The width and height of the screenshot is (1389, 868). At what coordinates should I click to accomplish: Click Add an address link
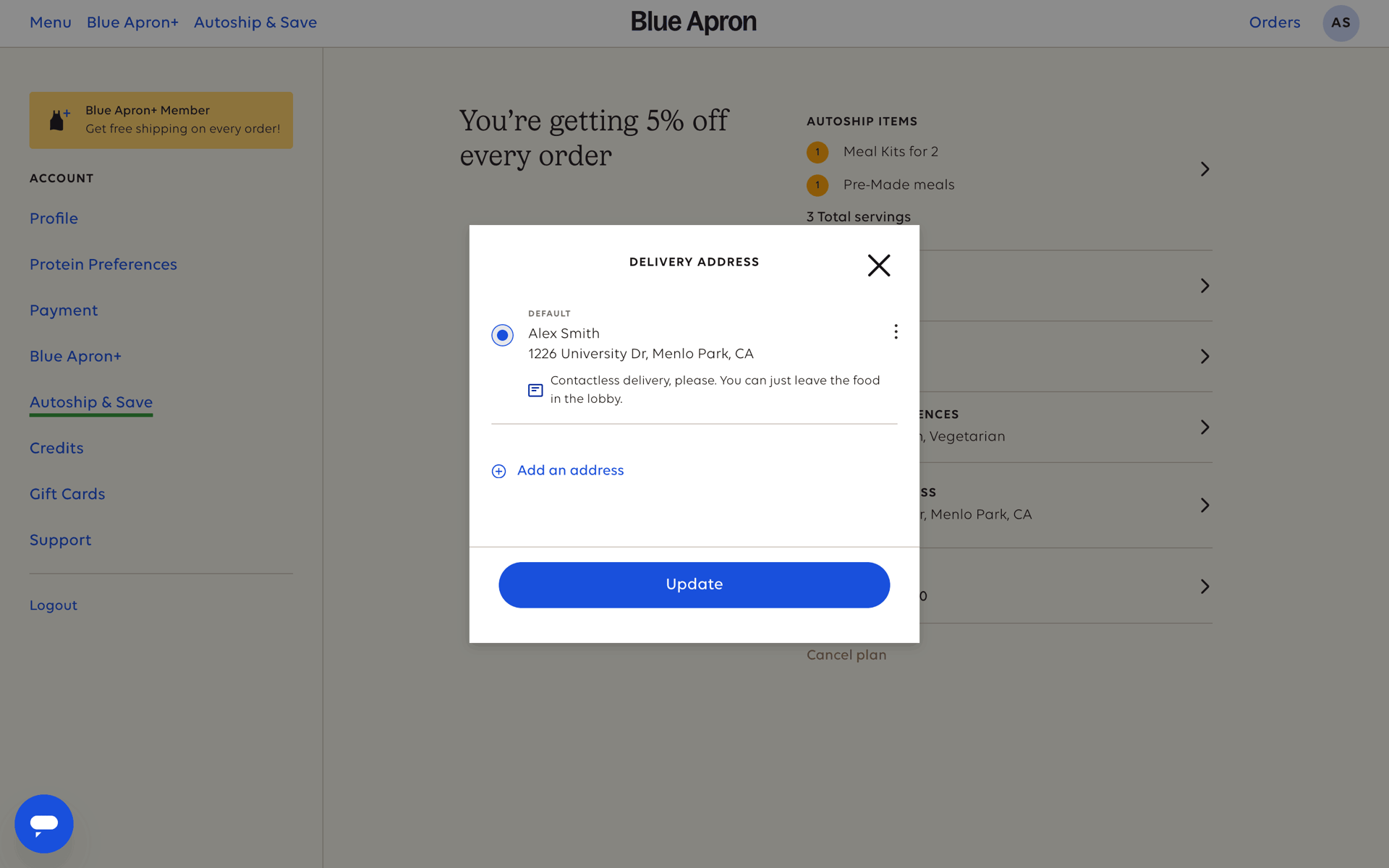(x=570, y=470)
